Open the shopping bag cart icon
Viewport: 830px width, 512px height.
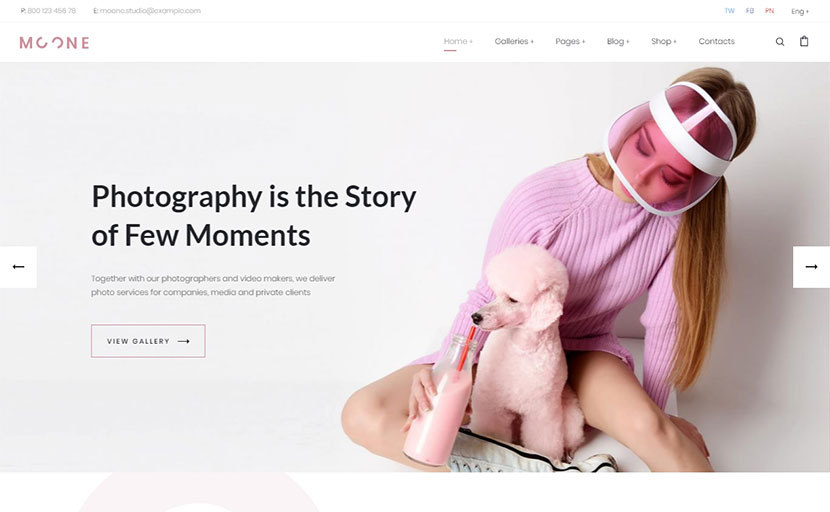(804, 41)
